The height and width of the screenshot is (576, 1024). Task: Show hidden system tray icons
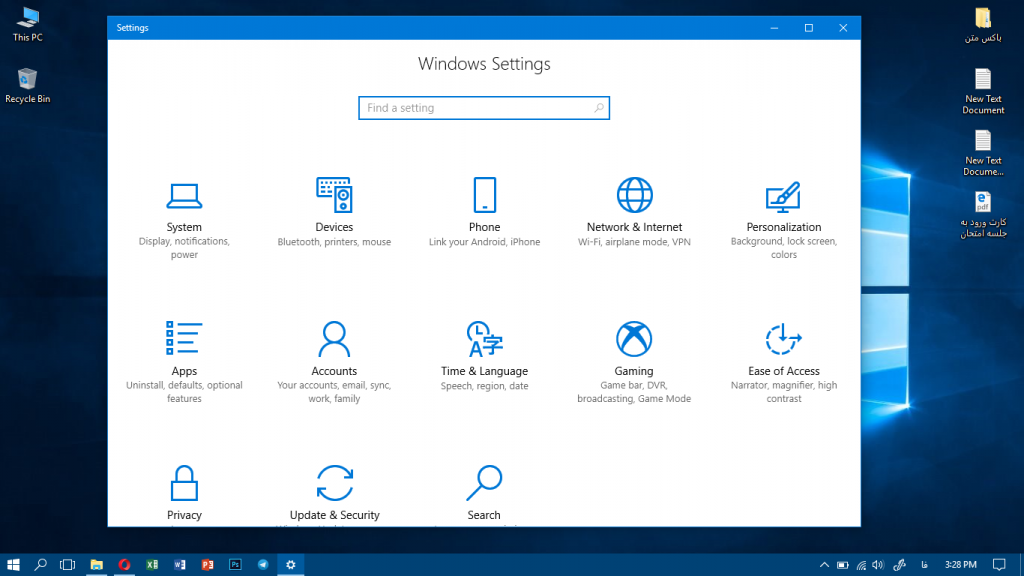coord(824,565)
